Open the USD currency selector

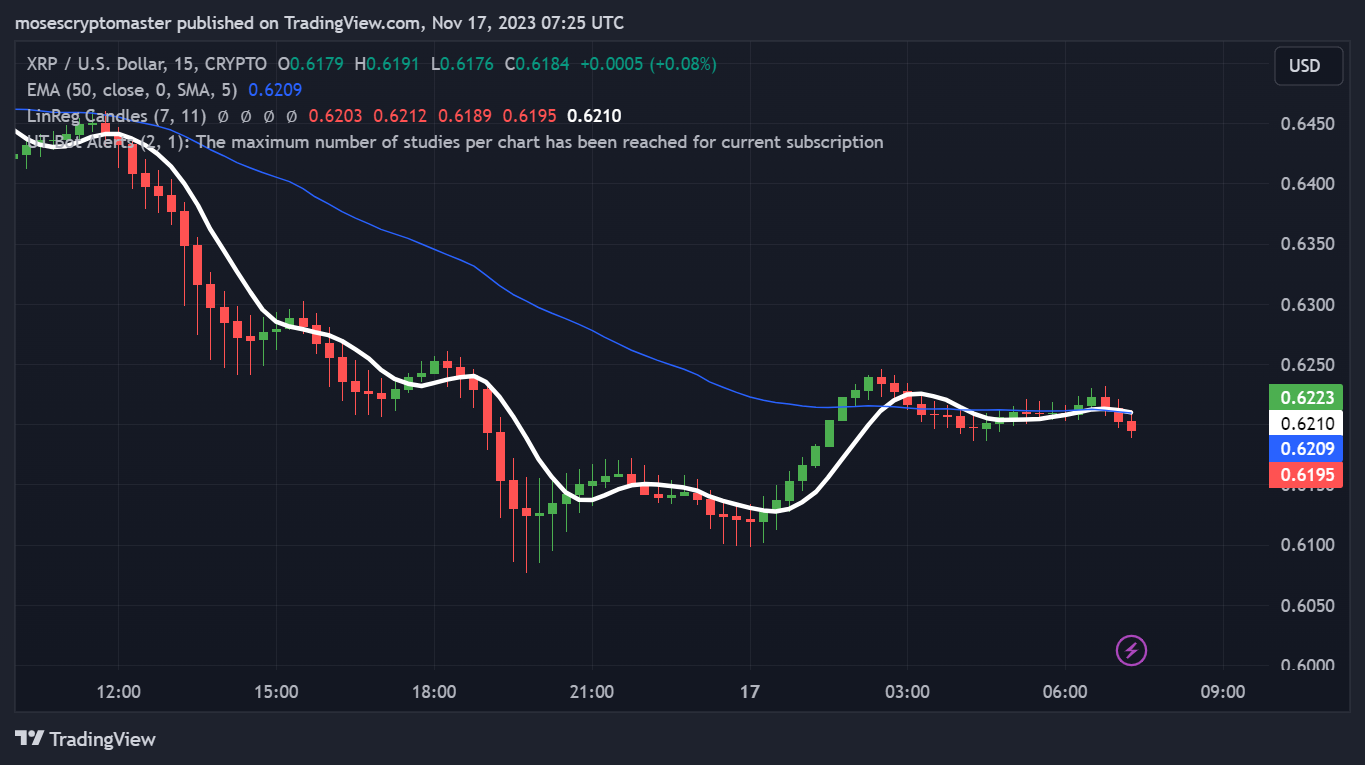(1304, 66)
